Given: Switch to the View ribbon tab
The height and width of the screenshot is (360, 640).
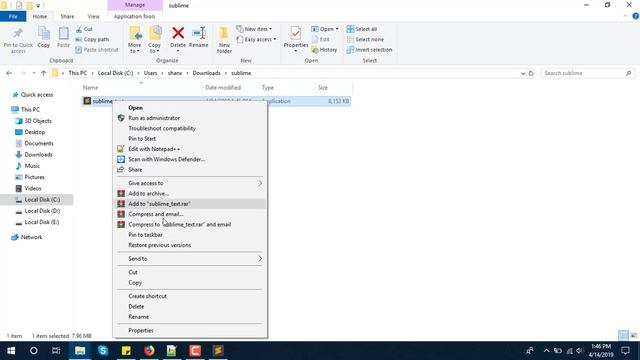Looking at the screenshot, I should tap(93, 16).
